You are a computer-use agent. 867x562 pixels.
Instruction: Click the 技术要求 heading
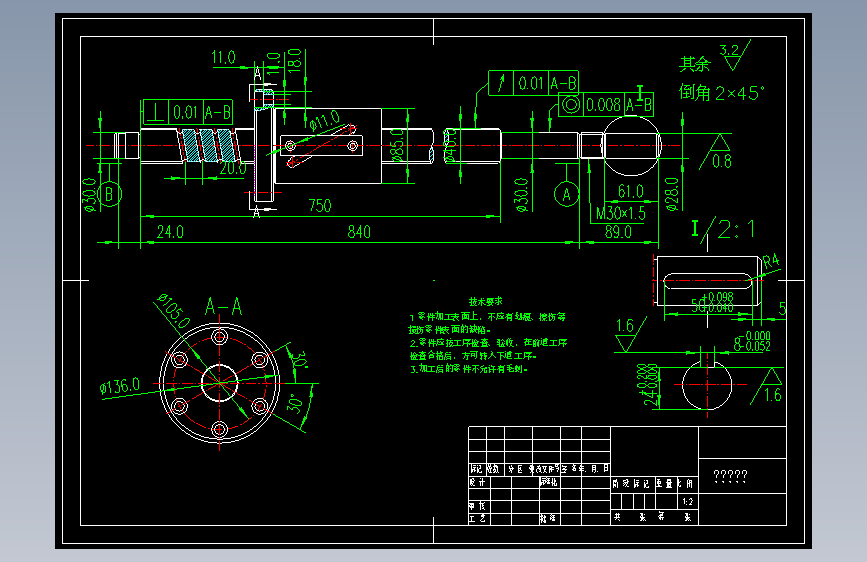point(485,301)
